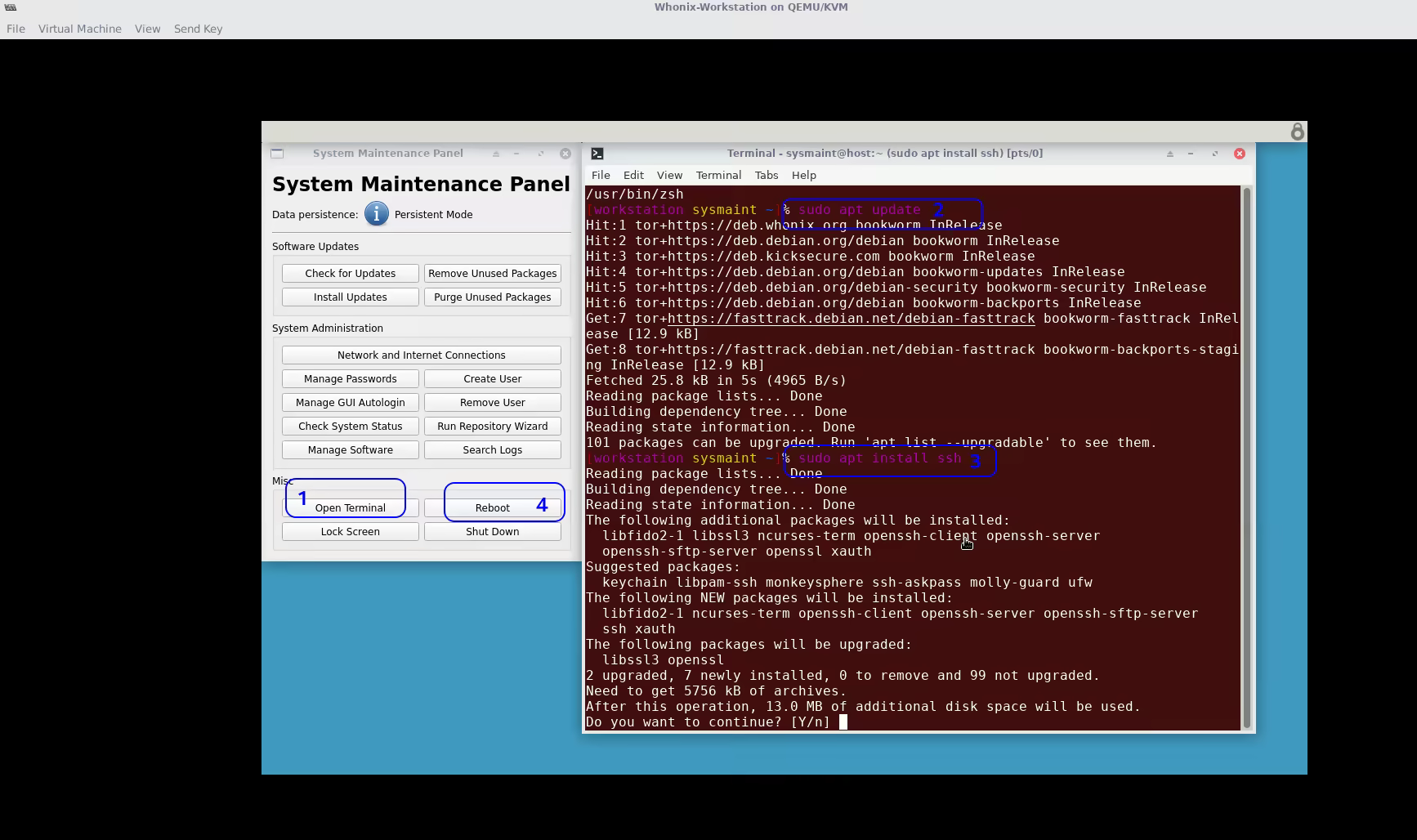Click the Lock Screen button
The height and width of the screenshot is (840, 1417).
tap(350, 532)
